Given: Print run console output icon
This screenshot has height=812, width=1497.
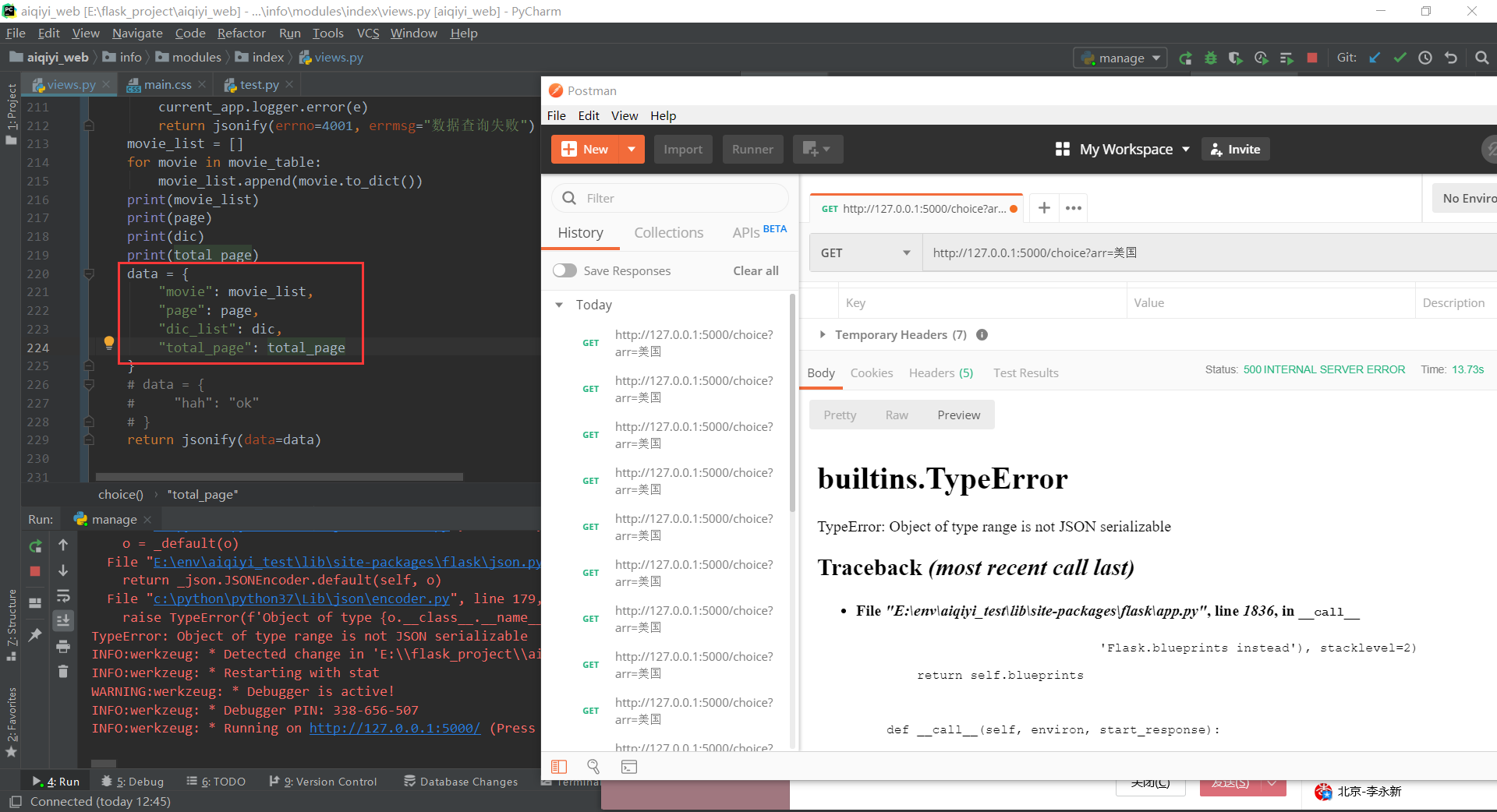Looking at the screenshot, I should [63, 646].
